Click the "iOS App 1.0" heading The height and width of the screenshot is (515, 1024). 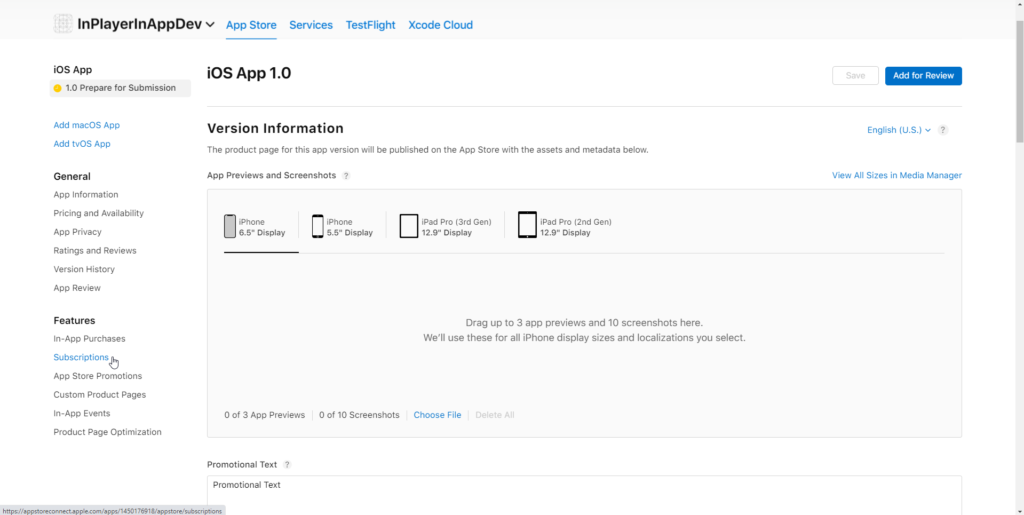pos(249,73)
